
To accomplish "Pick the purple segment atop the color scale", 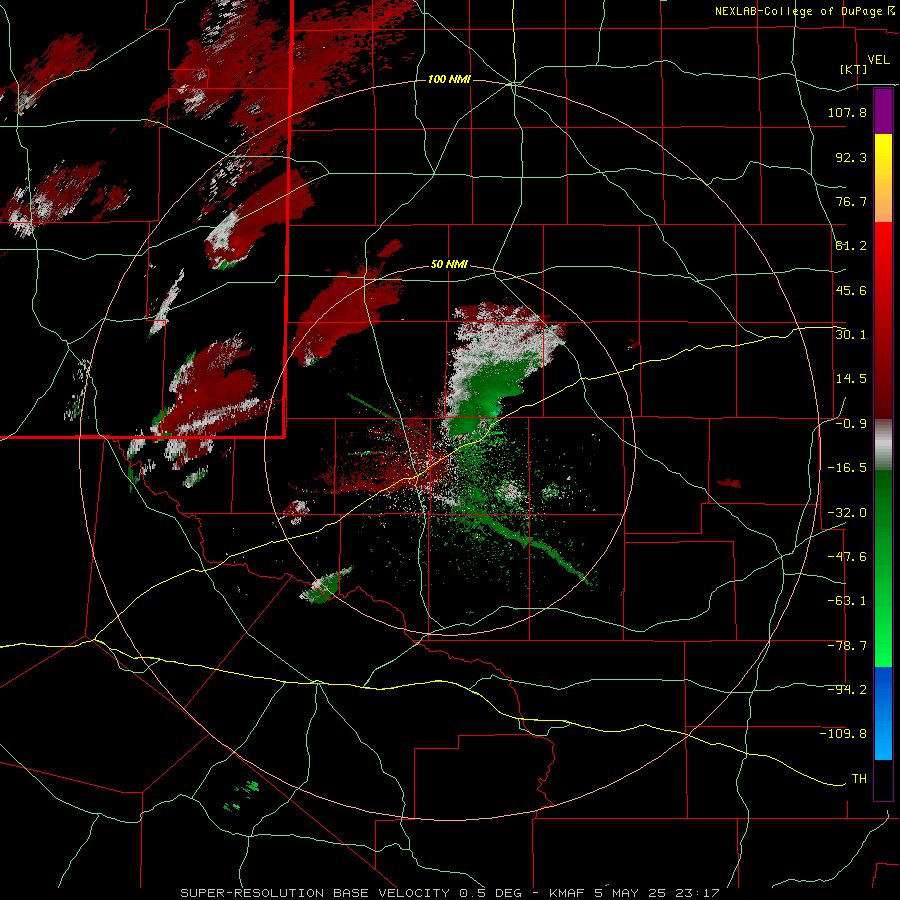I will pyautogui.click(x=883, y=111).
